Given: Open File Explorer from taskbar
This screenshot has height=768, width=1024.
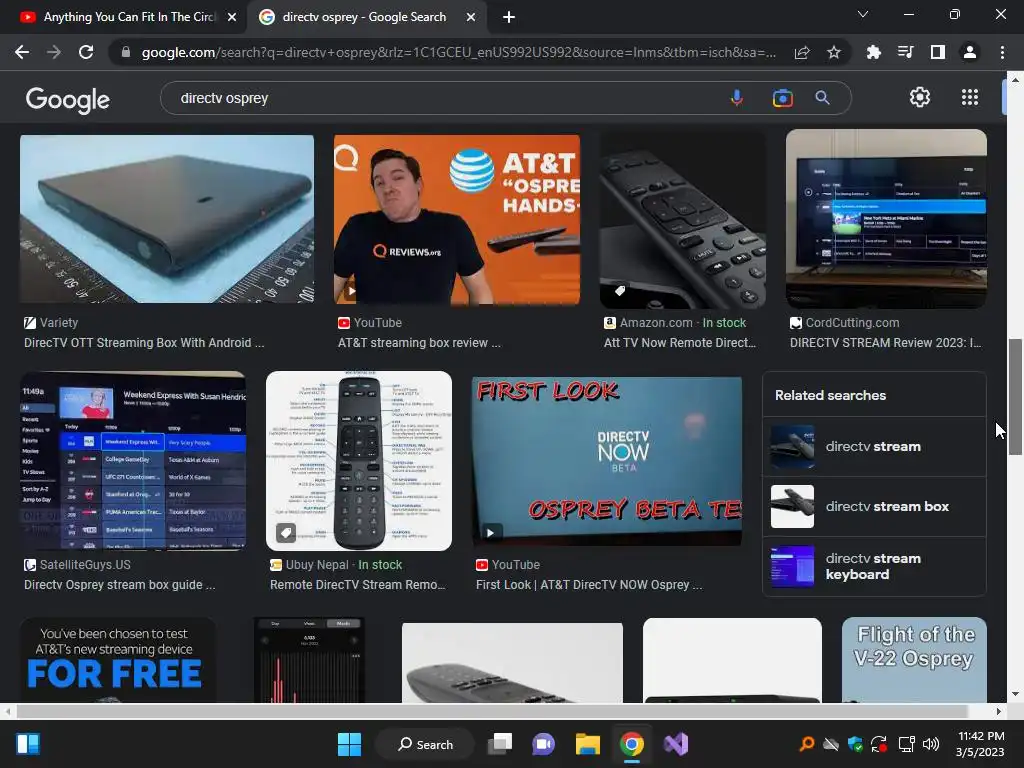Looking at the screenshot, I should (588, 744).
